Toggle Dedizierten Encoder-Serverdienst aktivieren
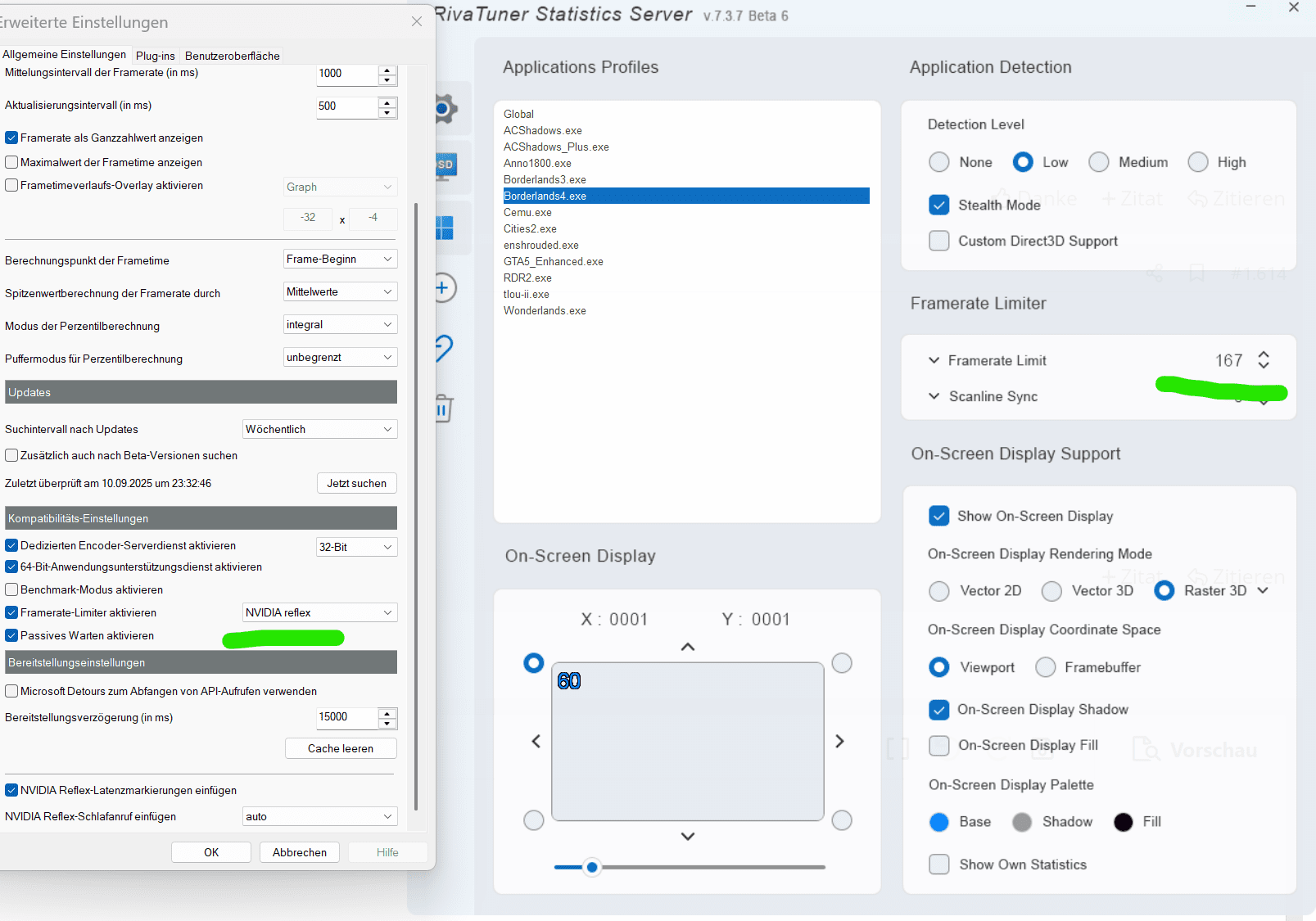Image resolution: width=1316 pixels, height=921 pixels. 11,545
